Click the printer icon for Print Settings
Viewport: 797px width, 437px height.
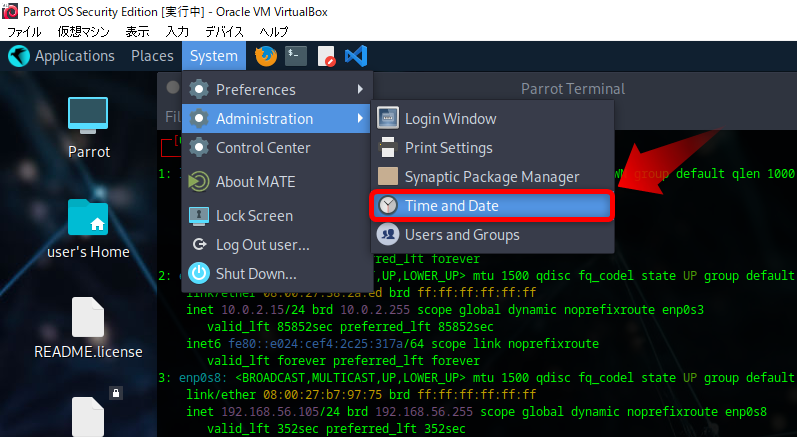coord(388,147)
